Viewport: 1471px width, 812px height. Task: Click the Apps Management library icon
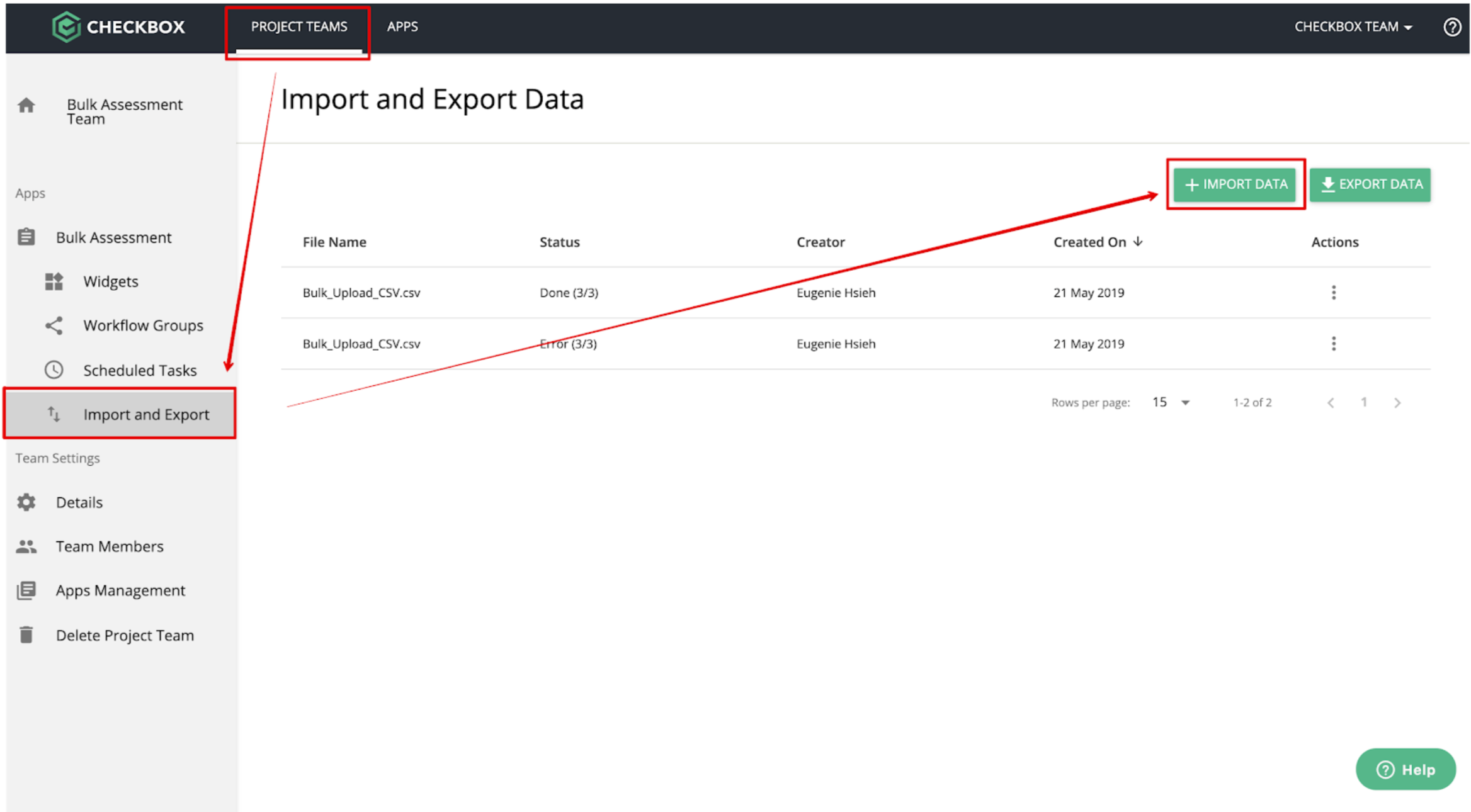[x=26, y=590]
